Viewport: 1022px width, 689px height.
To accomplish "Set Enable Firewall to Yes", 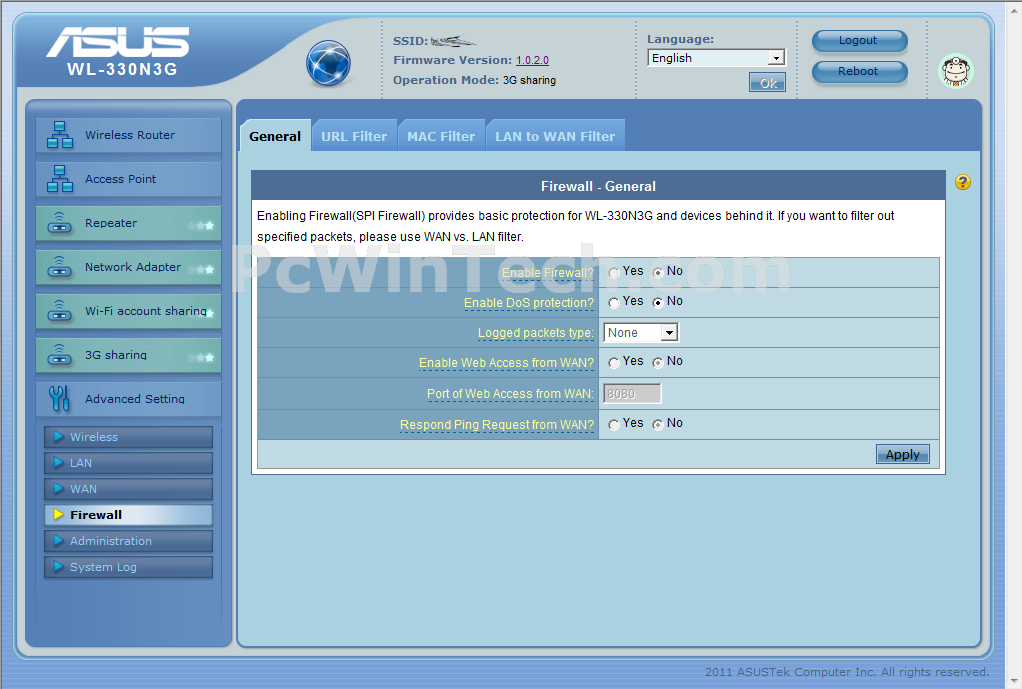I will click(614, 272).
